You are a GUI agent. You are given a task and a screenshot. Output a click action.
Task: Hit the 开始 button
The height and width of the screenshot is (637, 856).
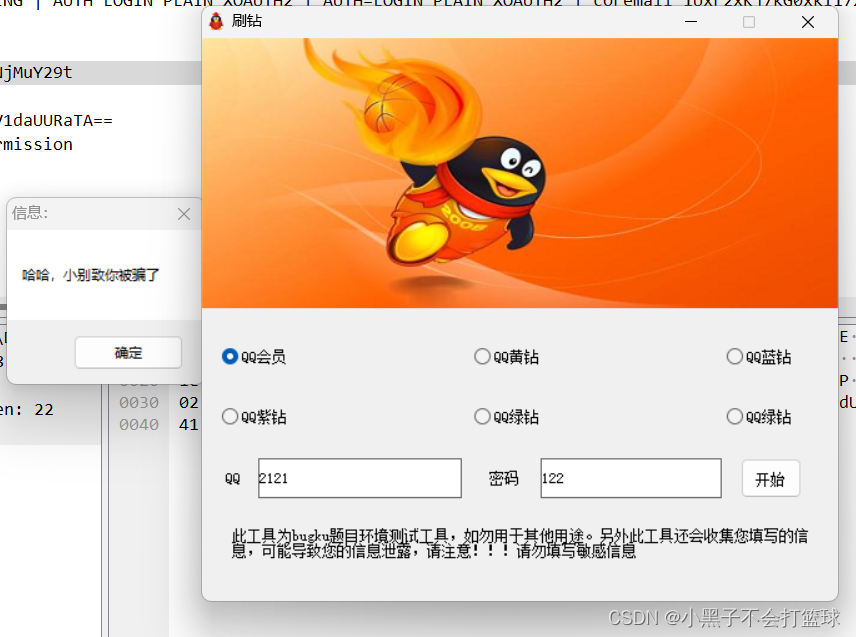point(770,479)
